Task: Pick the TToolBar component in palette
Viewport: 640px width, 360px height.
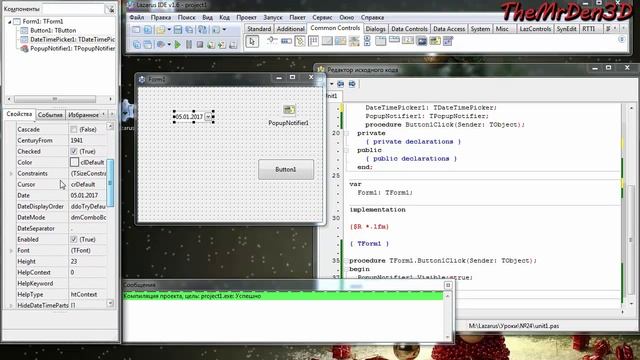Action: point(340,41)
